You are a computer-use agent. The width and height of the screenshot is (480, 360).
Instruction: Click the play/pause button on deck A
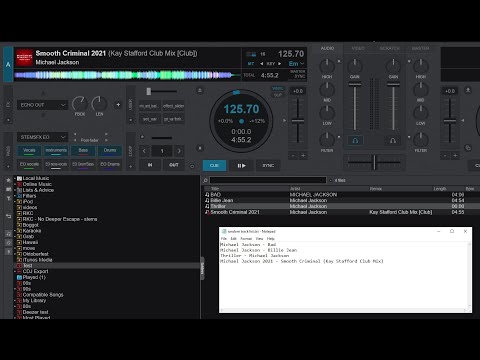(241, 165)
